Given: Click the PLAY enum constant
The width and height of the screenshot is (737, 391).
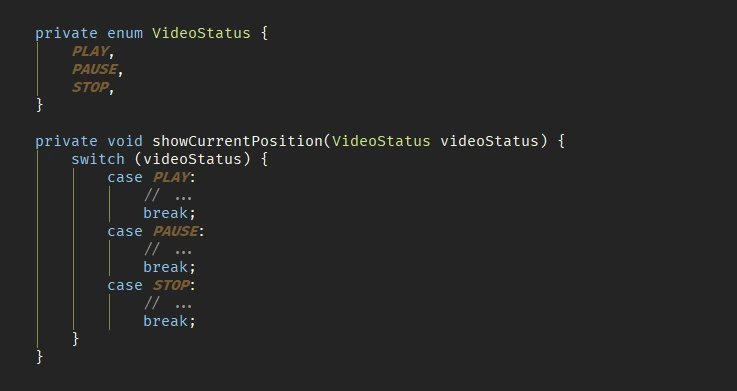Looking at the screenshot, I should coord(90,51).
